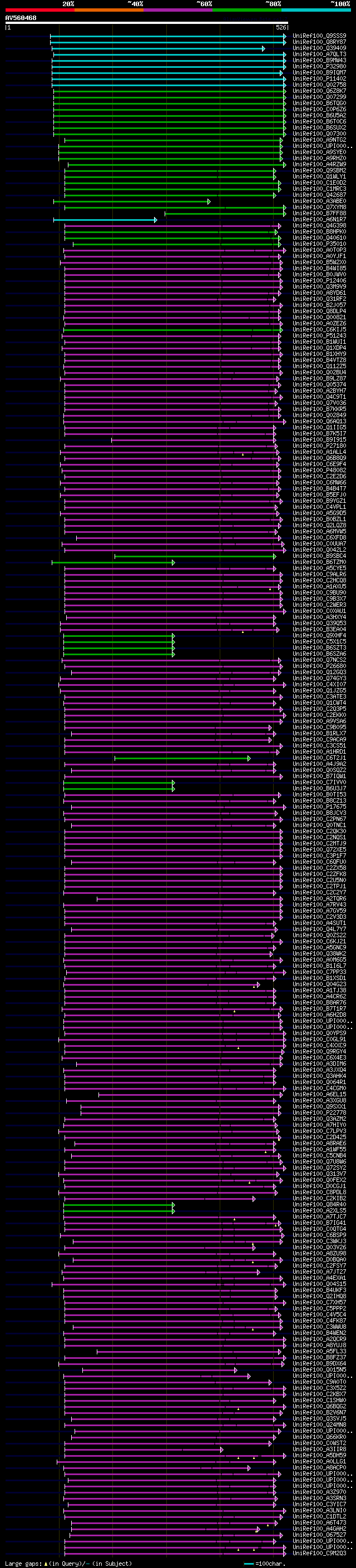The height and width of the screenshot is (1568, 356).
Task: Select the hit UniRef100_A7QLT3
Action: point(319,54)
